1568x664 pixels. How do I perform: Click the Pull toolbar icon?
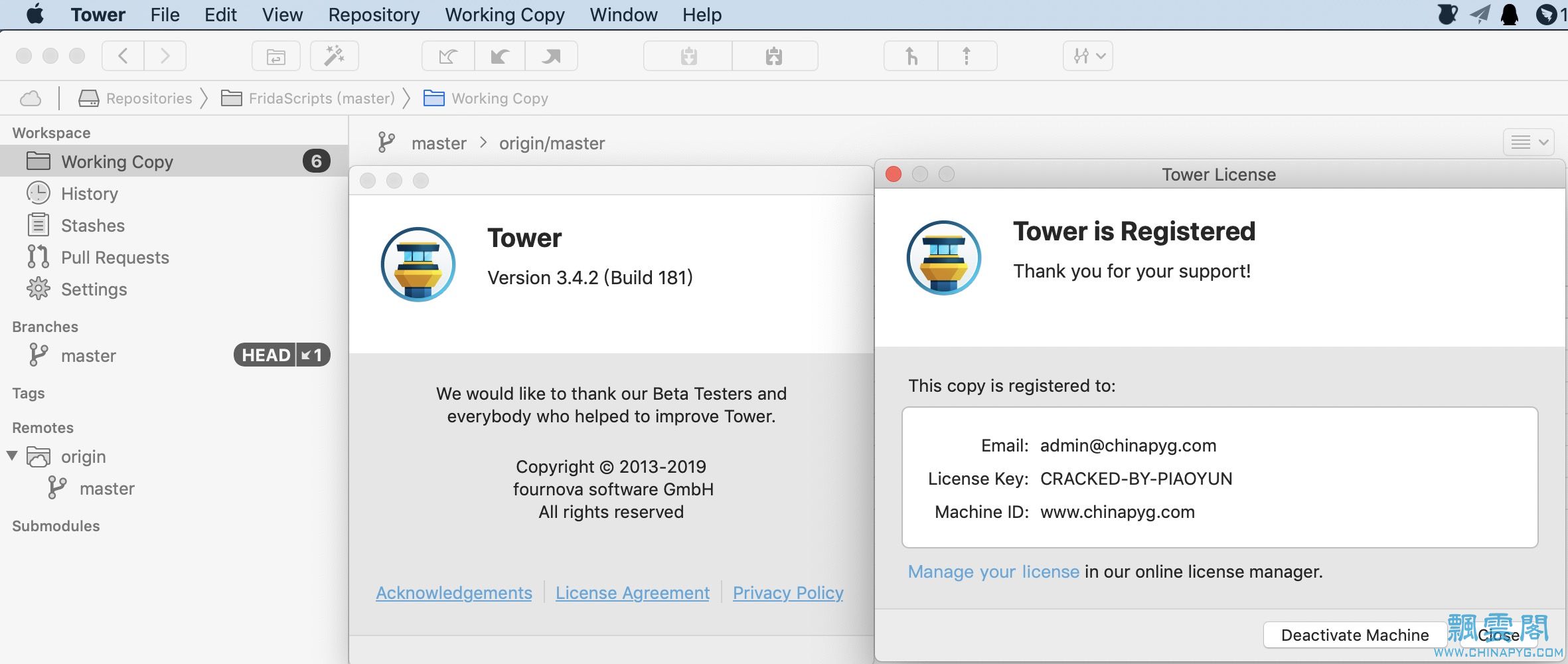[x=500, y=56]
